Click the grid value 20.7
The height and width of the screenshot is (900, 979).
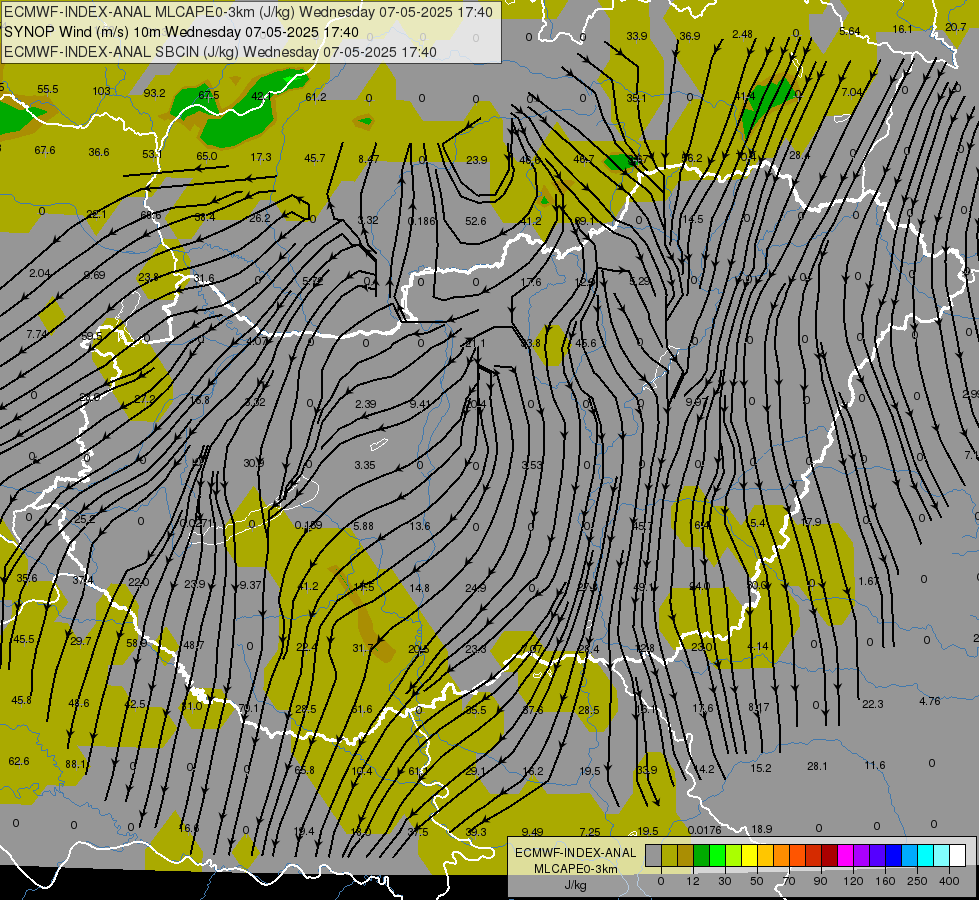point(956,27)
